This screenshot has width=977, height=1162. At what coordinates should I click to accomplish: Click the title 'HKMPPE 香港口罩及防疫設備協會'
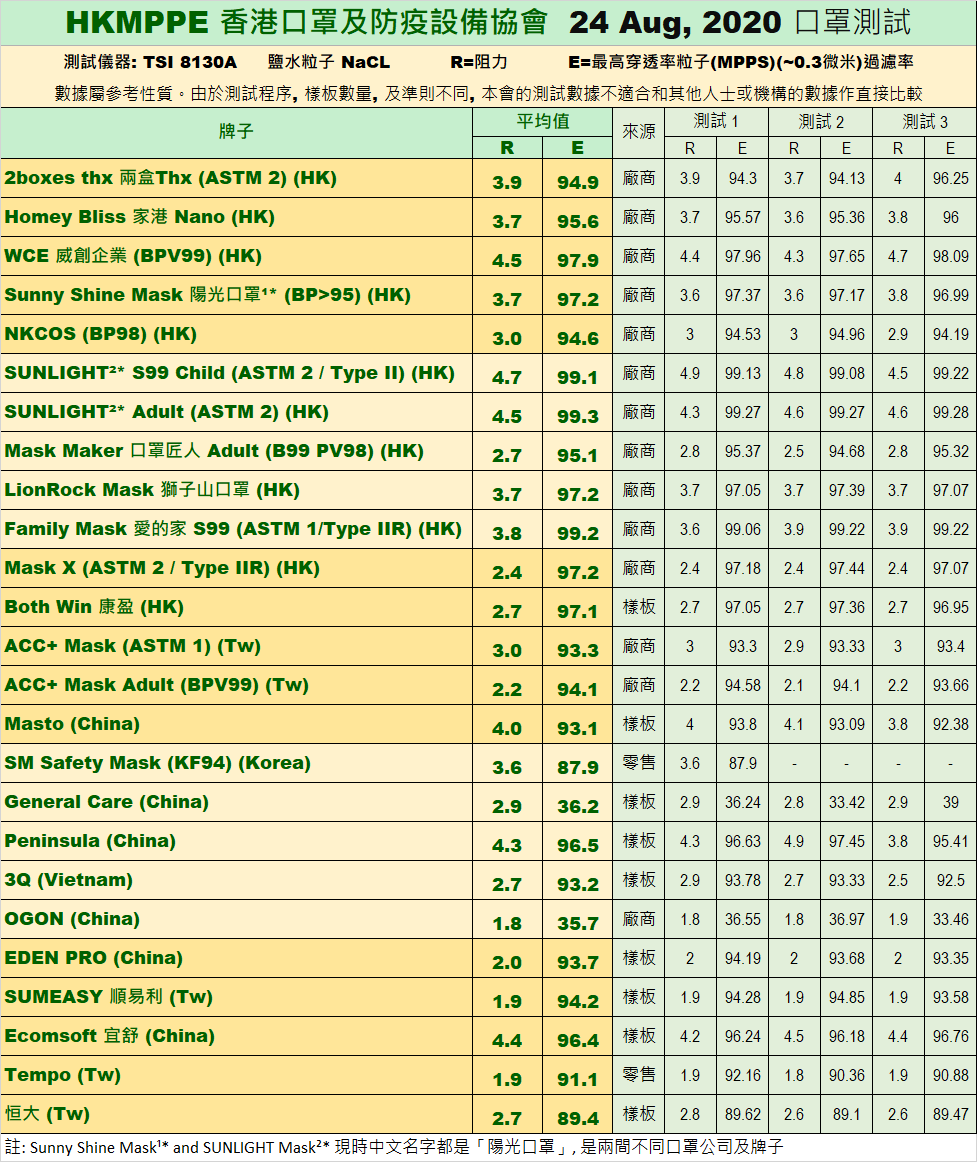pyautogui.click(x=306, y=22)
